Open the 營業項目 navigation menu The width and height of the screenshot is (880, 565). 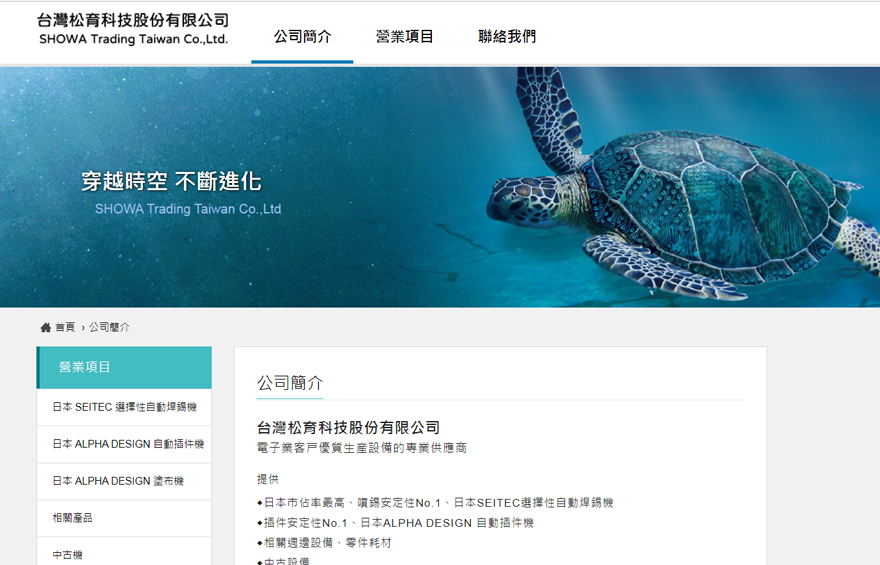pos(405,36)
